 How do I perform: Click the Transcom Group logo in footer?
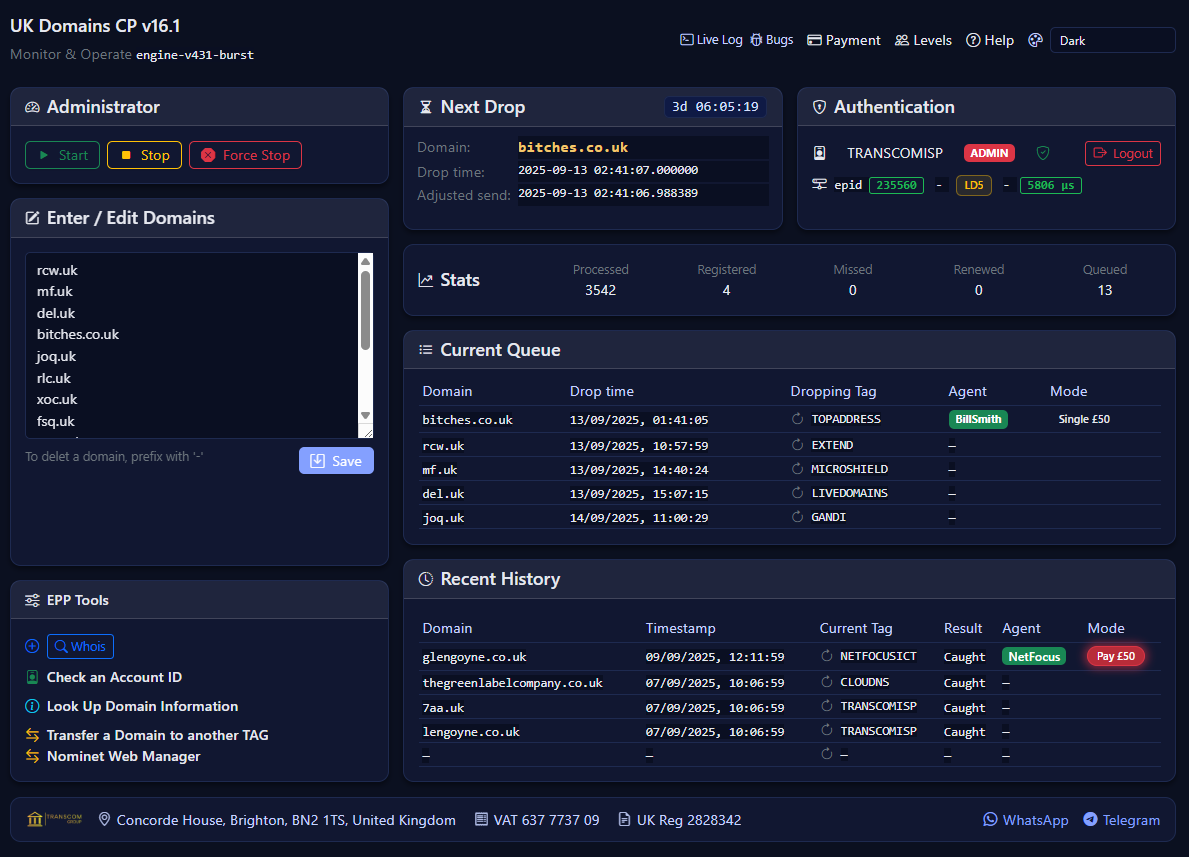[55, 820]
